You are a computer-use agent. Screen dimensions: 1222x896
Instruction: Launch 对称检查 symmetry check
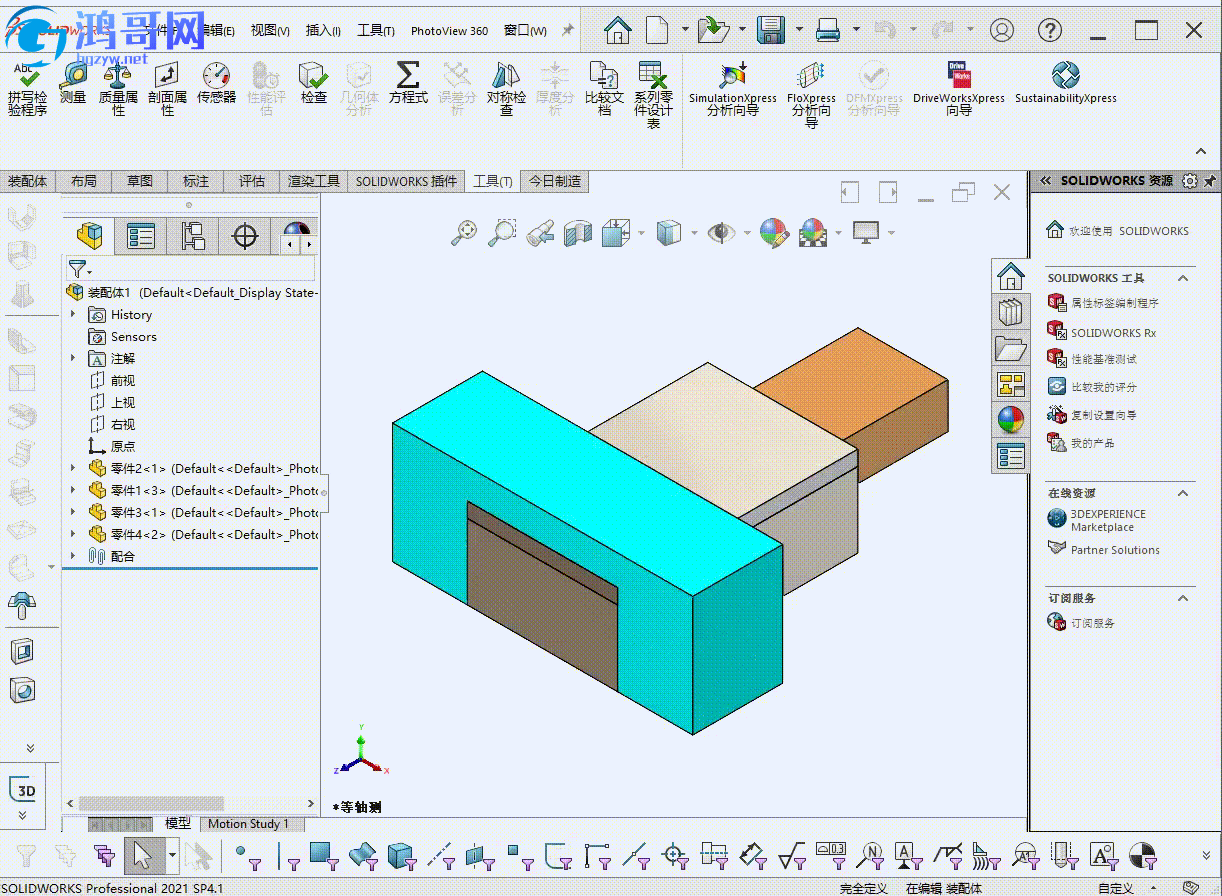[506, 89]
